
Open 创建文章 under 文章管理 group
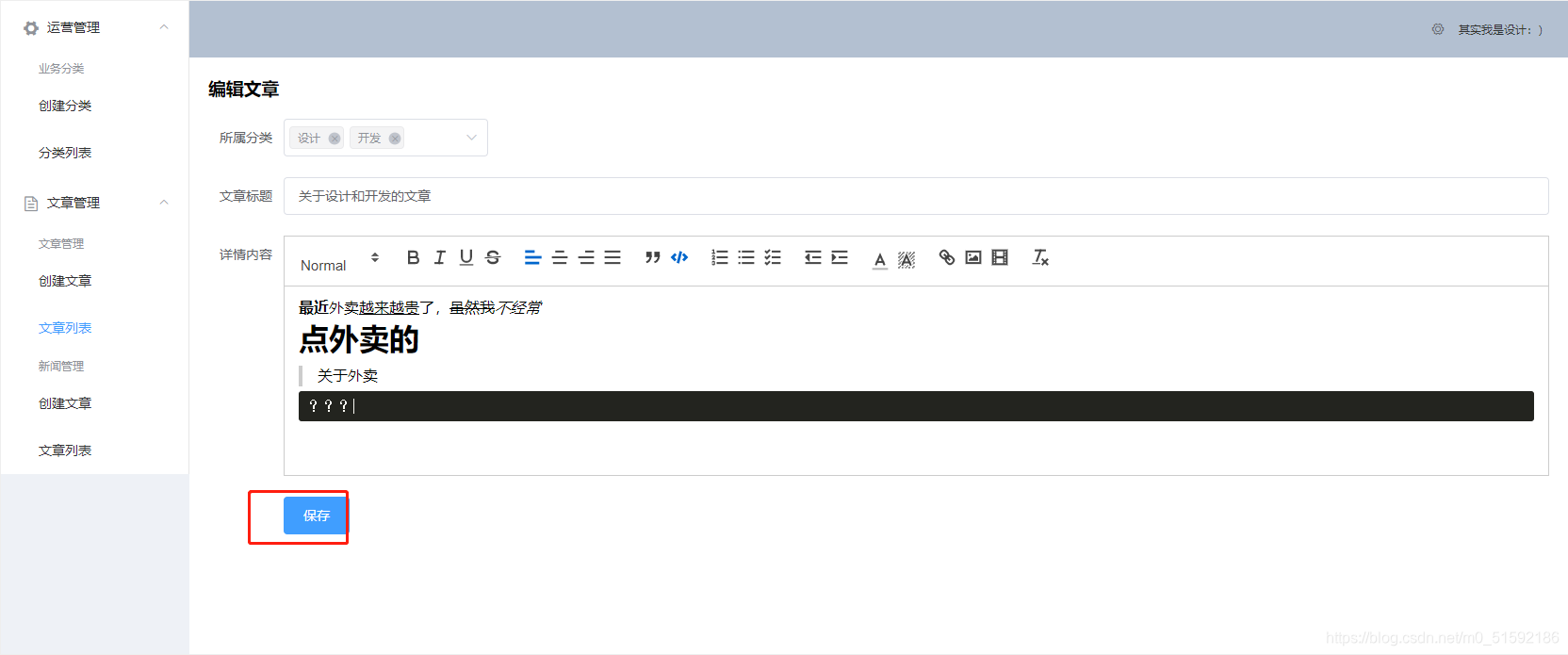tap(65, 281)
